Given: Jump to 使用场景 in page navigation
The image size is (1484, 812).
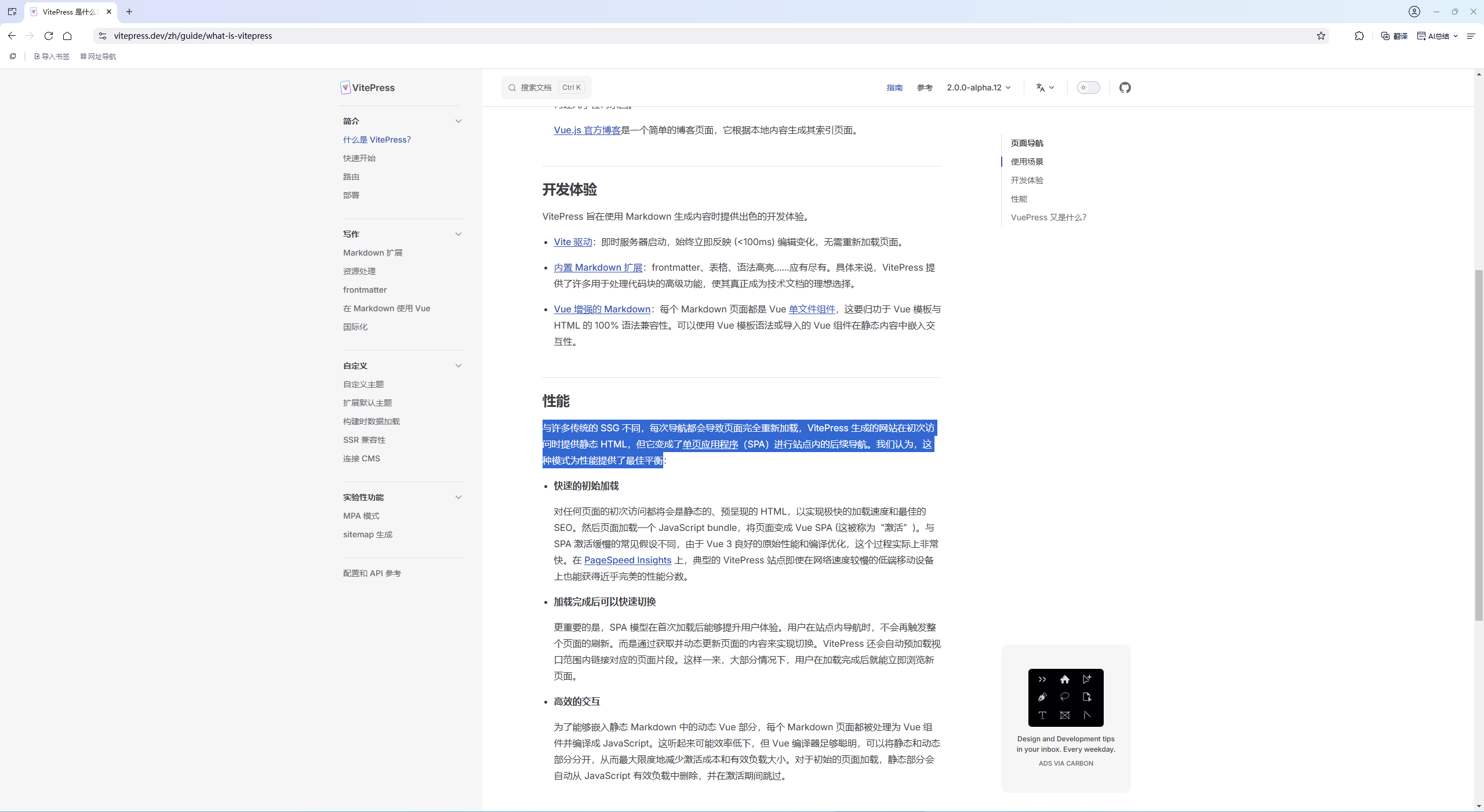Looking at the screenshot, I should tap(1027, 162).
